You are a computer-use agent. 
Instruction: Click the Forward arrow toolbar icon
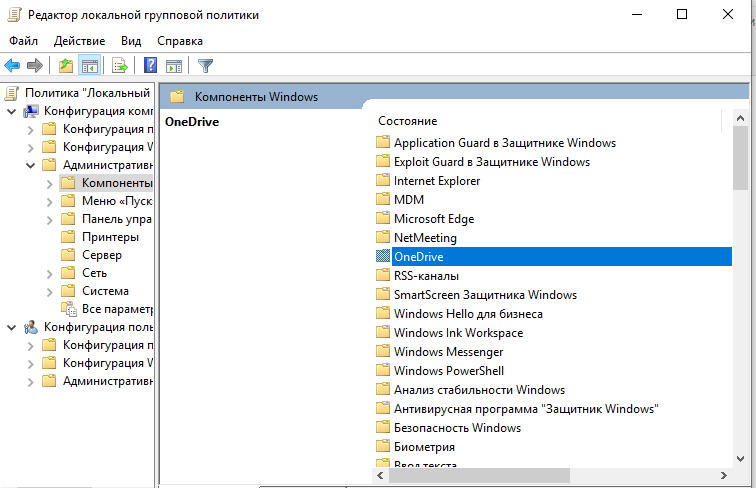[35, 66]
